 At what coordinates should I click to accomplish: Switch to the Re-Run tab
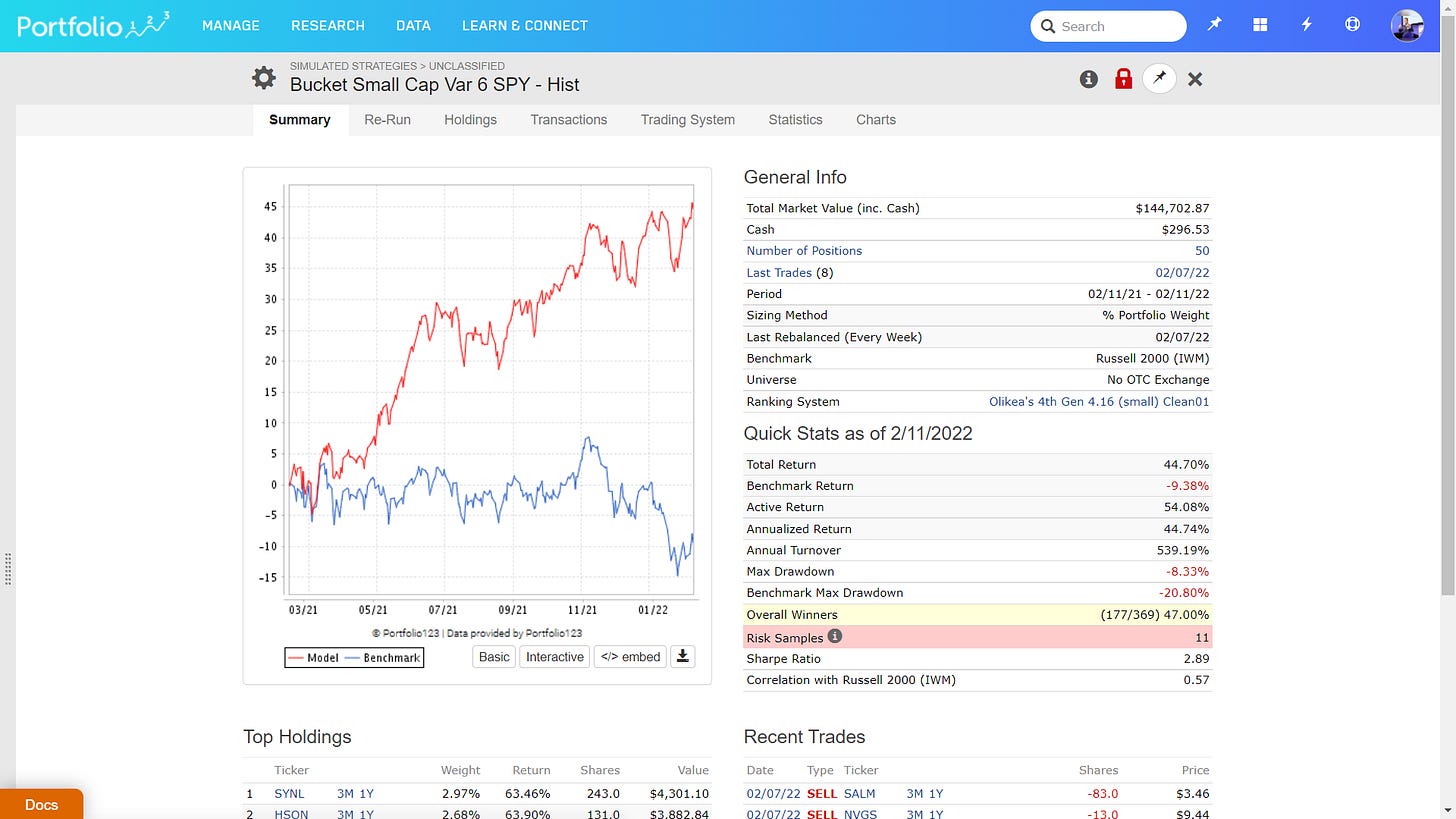coord(387,120)
